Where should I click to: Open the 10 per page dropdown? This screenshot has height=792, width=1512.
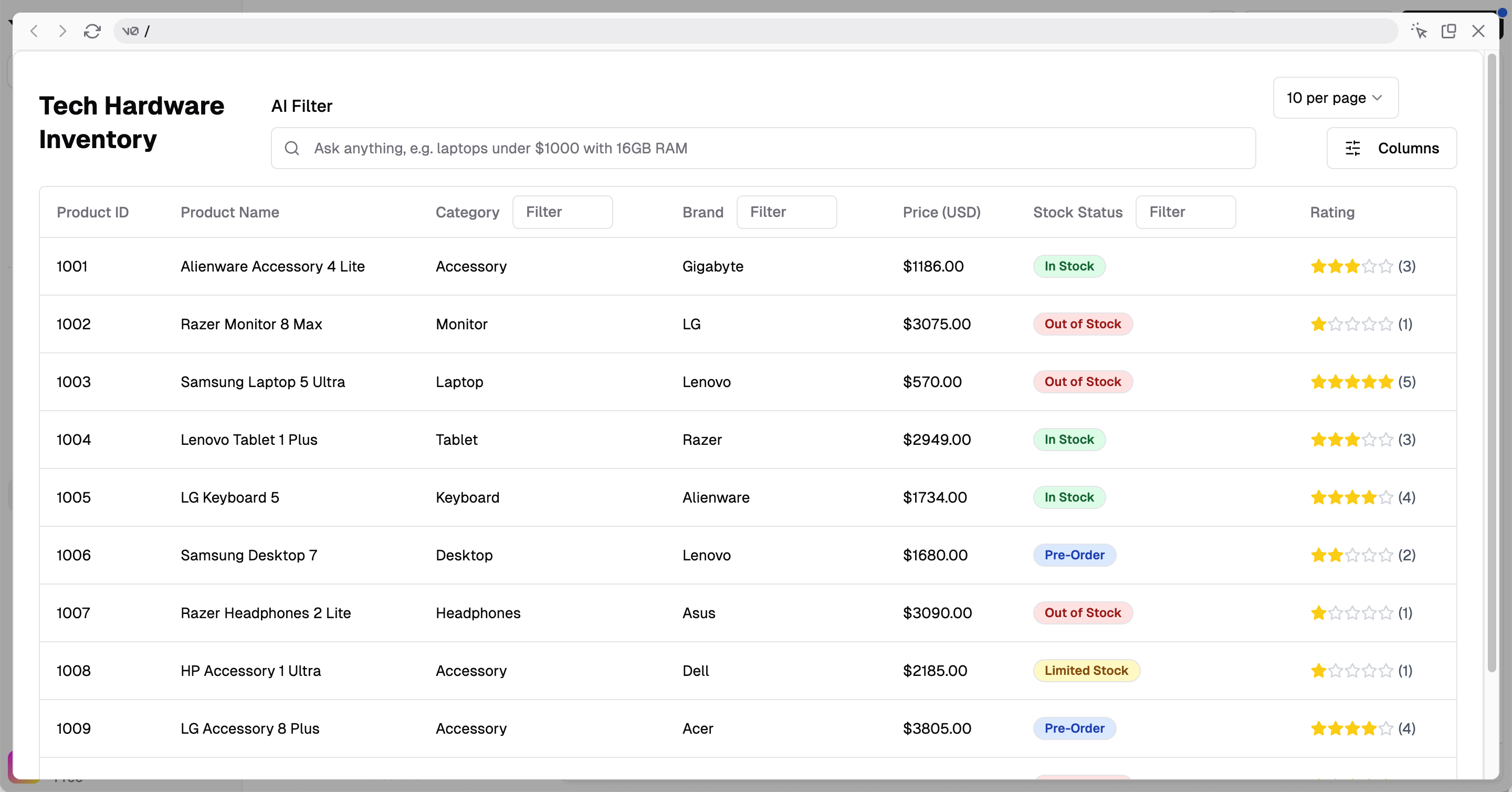1335,98
